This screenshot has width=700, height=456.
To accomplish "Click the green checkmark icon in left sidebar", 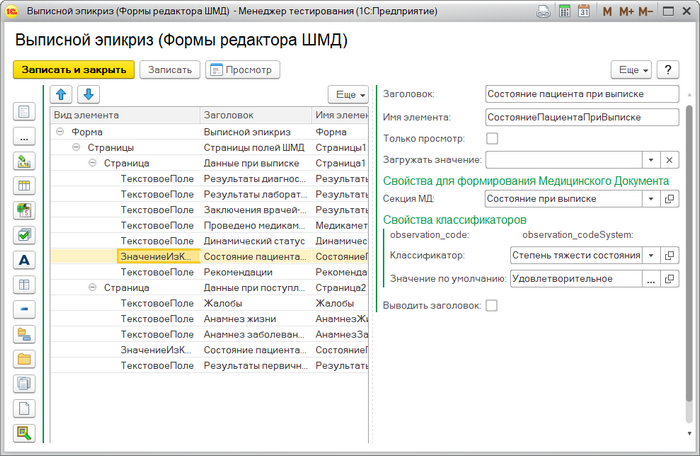I will click(24, 235).
